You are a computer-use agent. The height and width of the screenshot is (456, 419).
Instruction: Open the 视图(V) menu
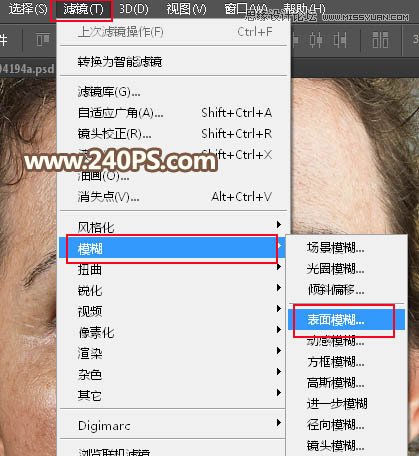coord(186,9)
